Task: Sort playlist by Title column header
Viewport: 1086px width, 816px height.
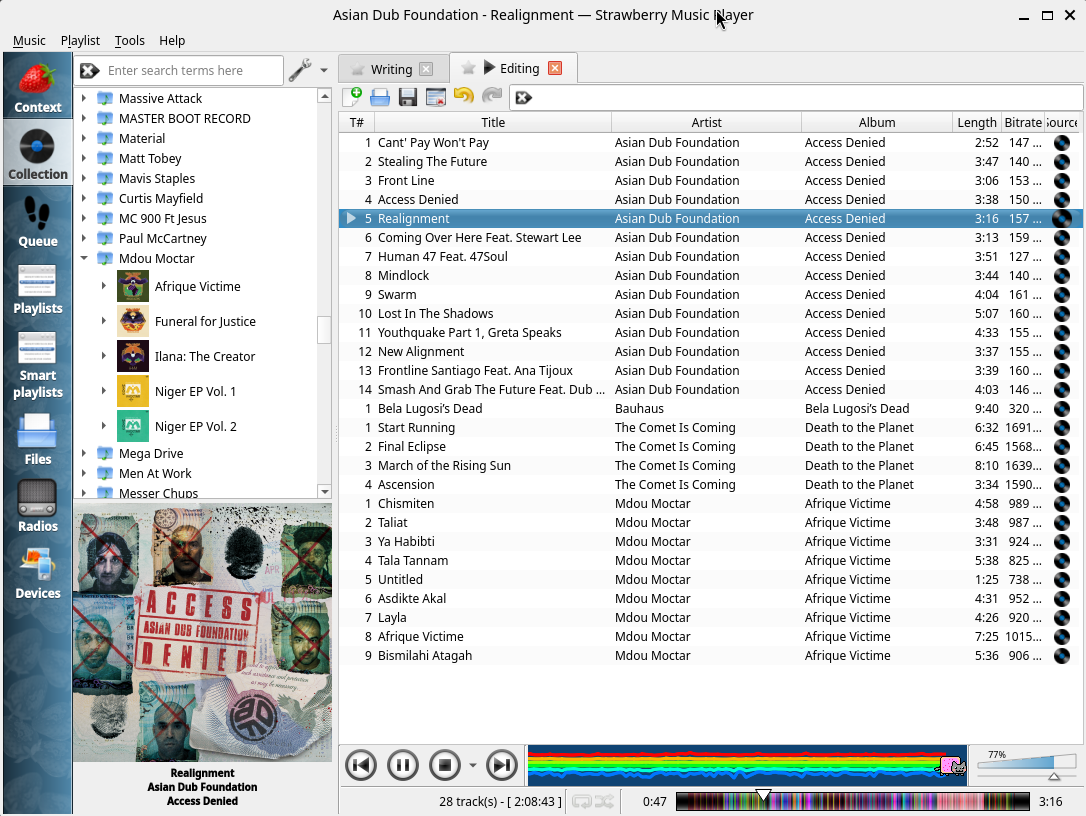Action: pyautogui.click(x=493, y=123)
